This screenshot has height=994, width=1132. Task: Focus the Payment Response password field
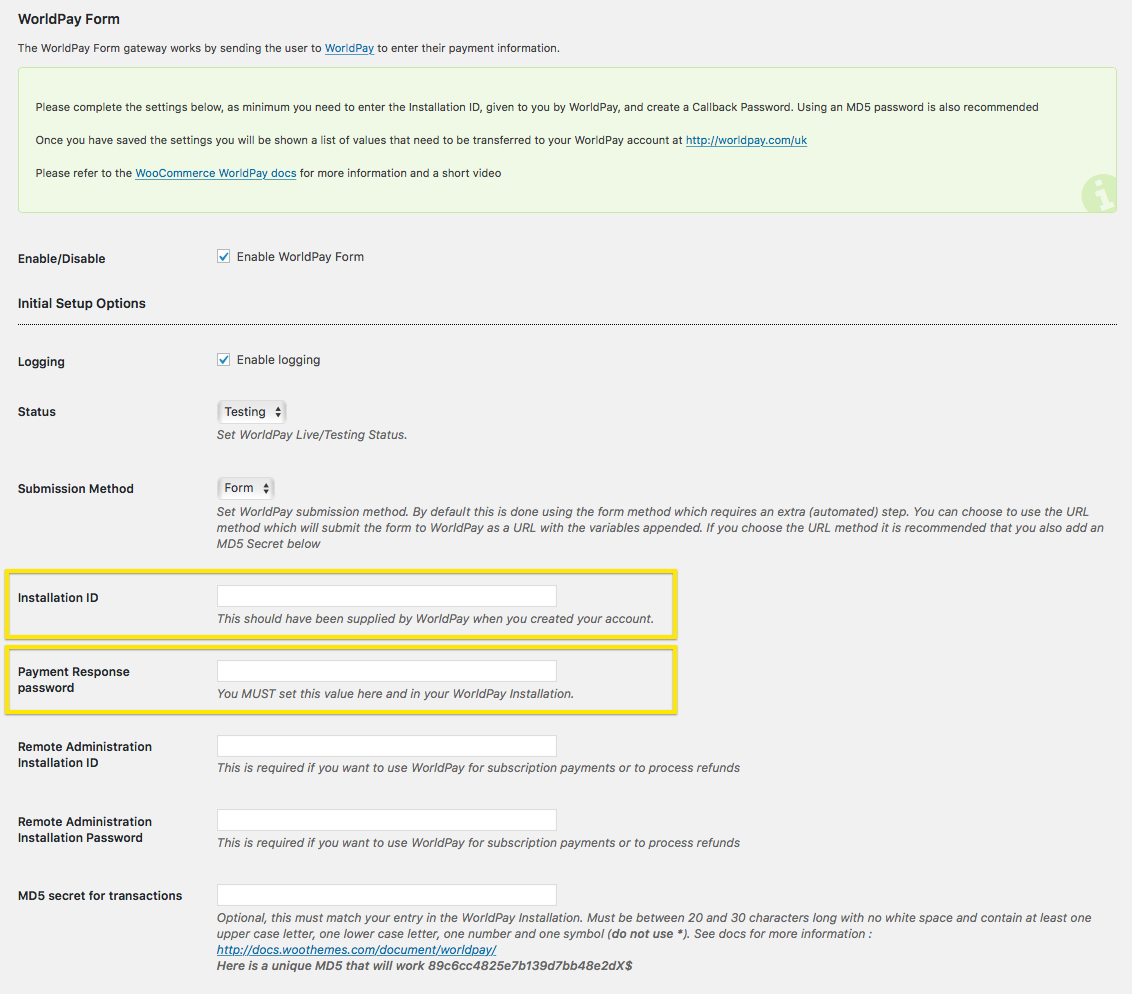386,670
